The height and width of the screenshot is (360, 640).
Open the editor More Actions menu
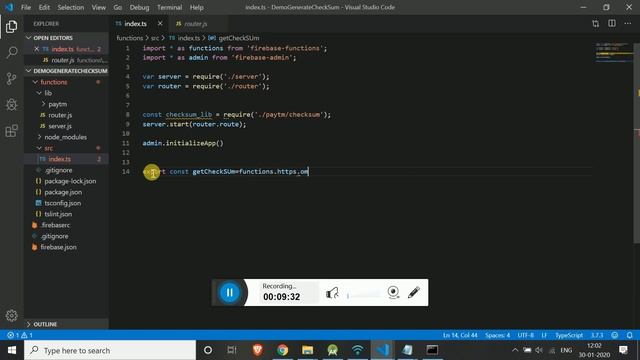point(628,24)
